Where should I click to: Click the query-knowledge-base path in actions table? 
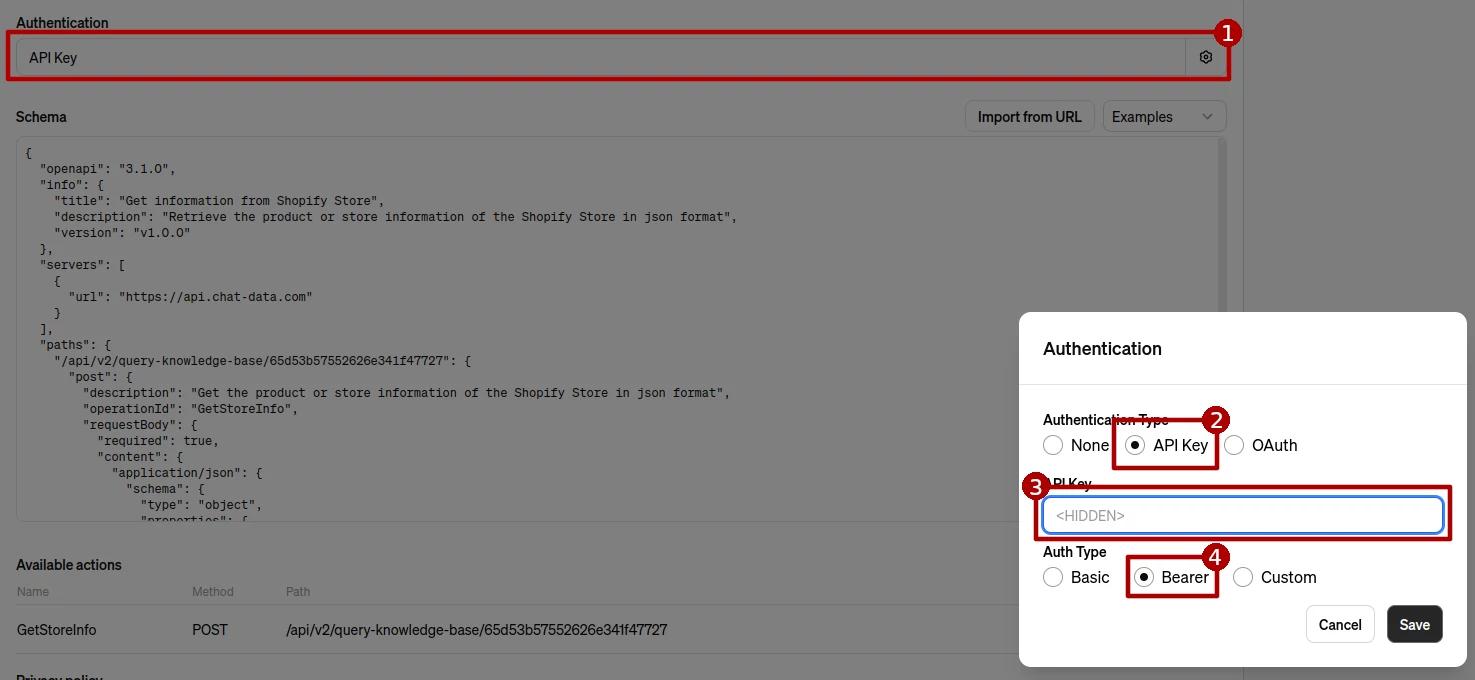[x=476, y=630]
